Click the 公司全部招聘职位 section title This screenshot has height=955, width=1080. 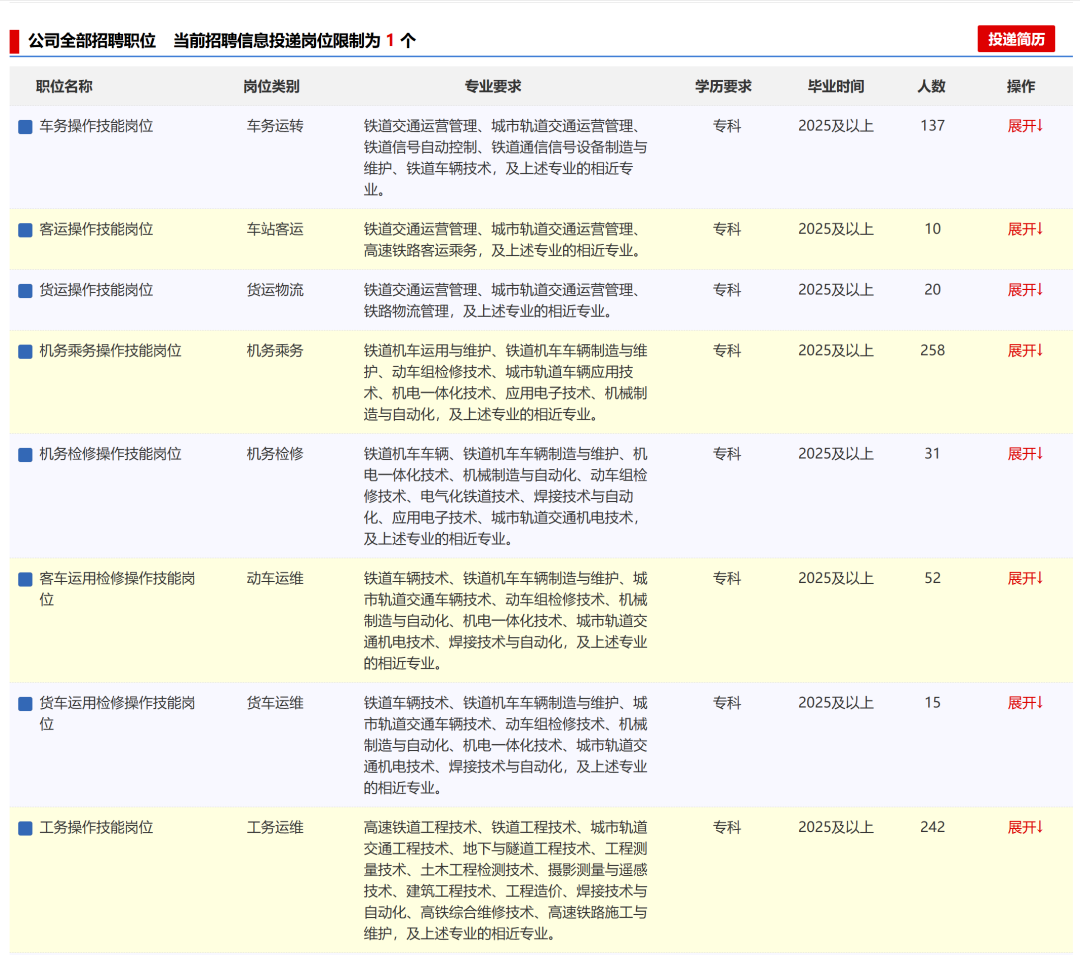tap(92, 41)
